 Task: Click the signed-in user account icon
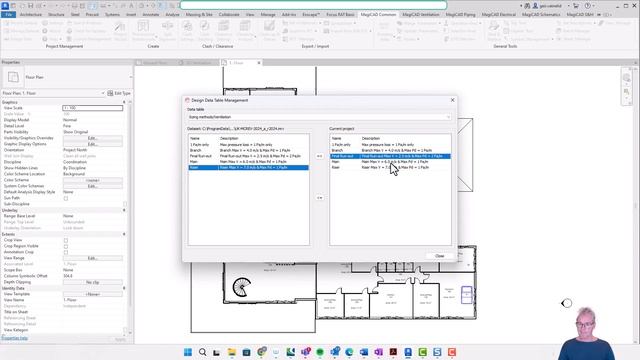pos(535,6)
